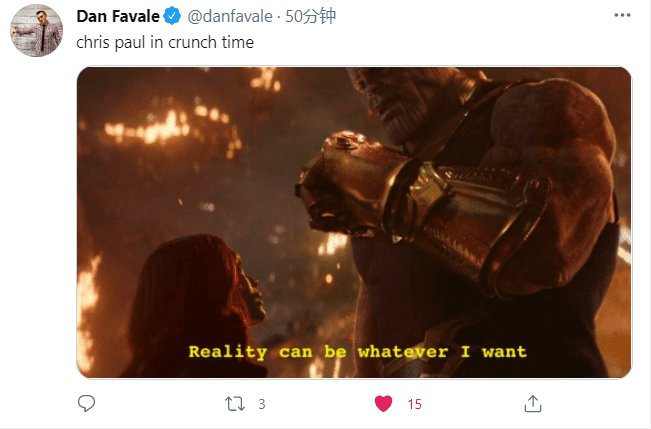651x429 pixels.
Task: Select the "chris paul in crunch time" text
Action: point(165,42)
